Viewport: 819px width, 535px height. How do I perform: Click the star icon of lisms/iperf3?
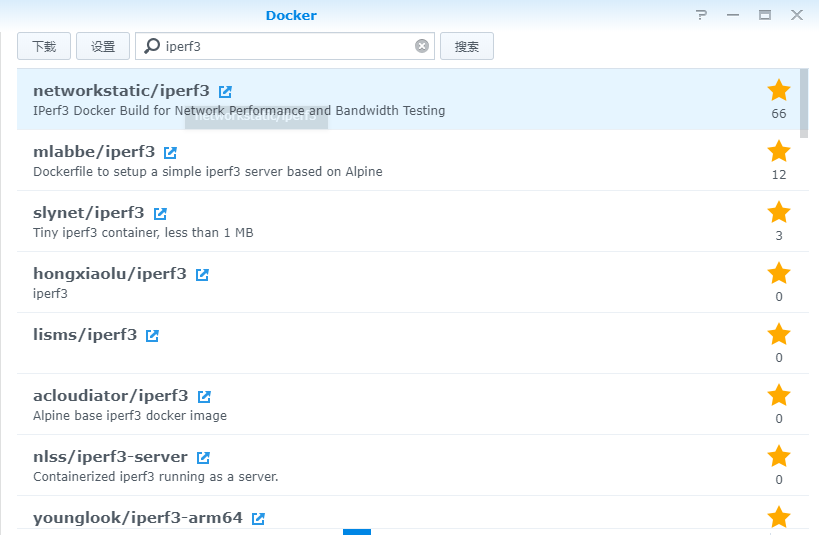pos(779,334)
